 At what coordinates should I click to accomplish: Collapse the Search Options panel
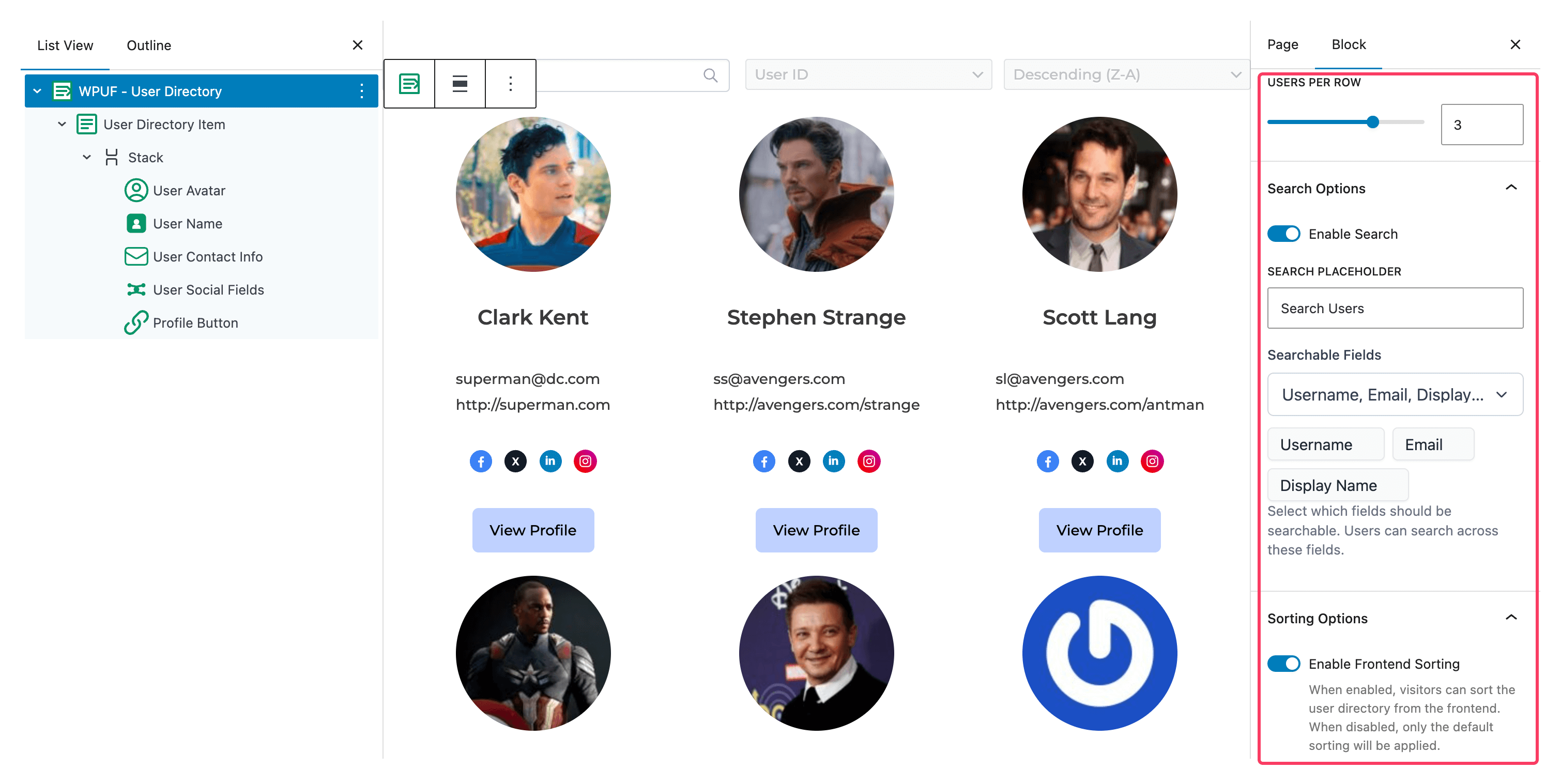(1511, 188)
